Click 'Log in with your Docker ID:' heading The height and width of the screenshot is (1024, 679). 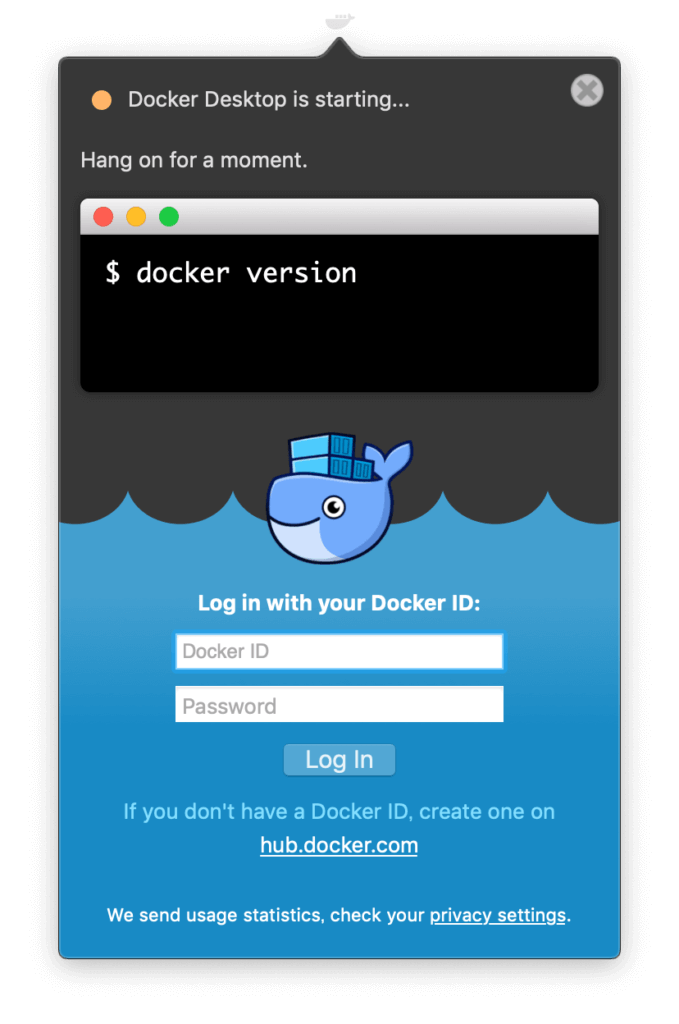pyautogui.click(x=340, y=603)
